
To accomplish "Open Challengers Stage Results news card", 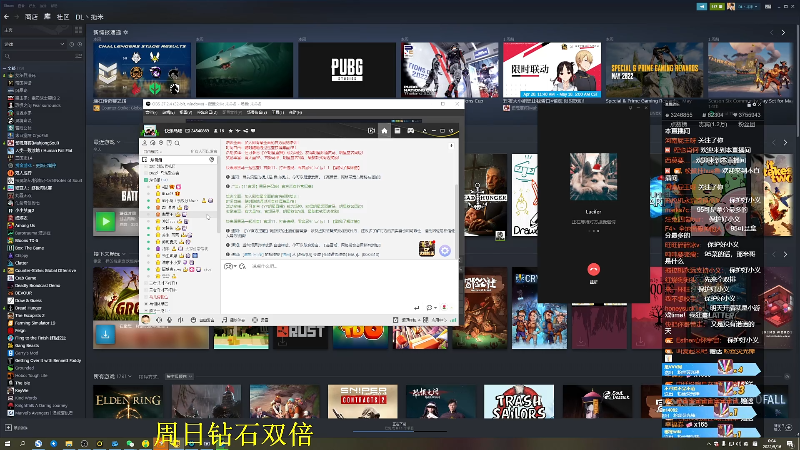I will click(x=142, y=70).
